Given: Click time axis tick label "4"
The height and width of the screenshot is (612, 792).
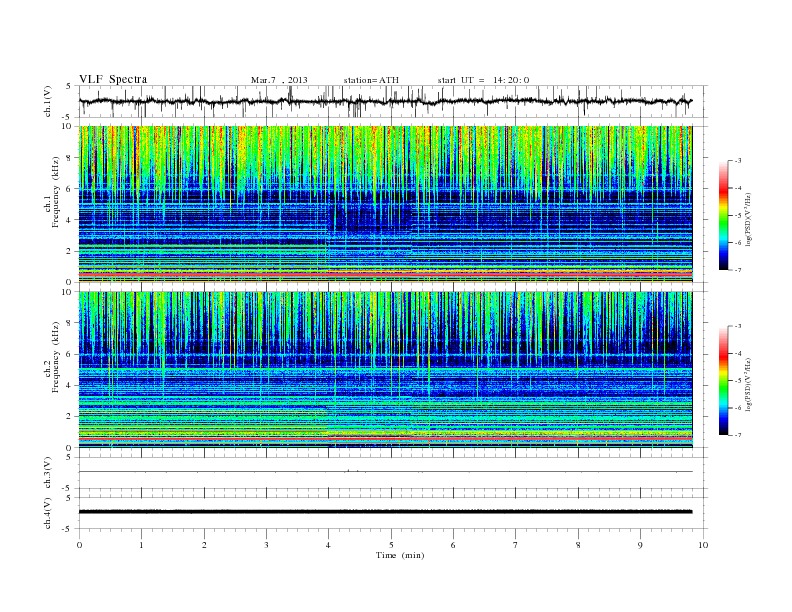Looking at the screenshot, I should (x=328, y=545).
